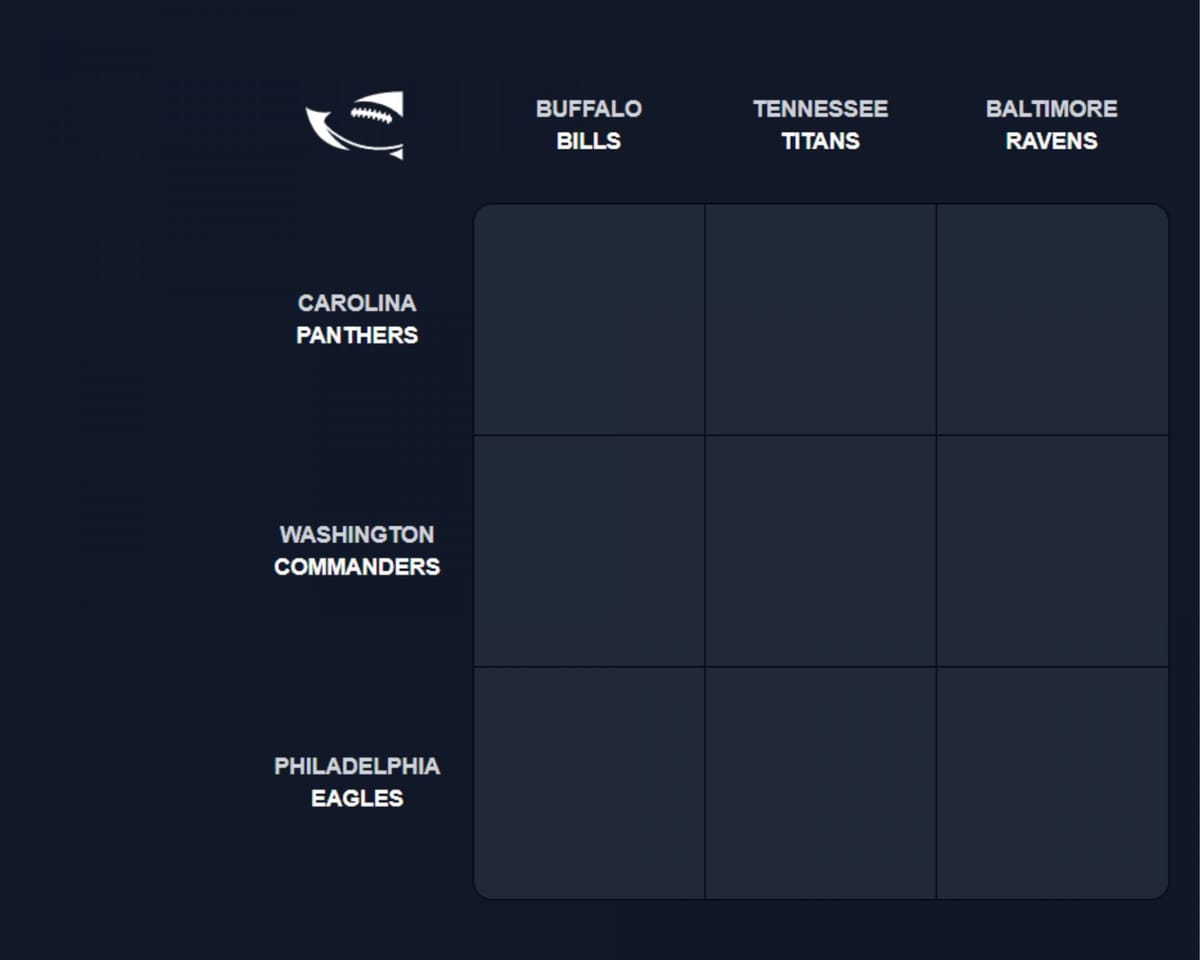Select the Philadelphia Eagles row label
Image resolution: width=1200 pixels, height=960 pixels.
[357, 783]
